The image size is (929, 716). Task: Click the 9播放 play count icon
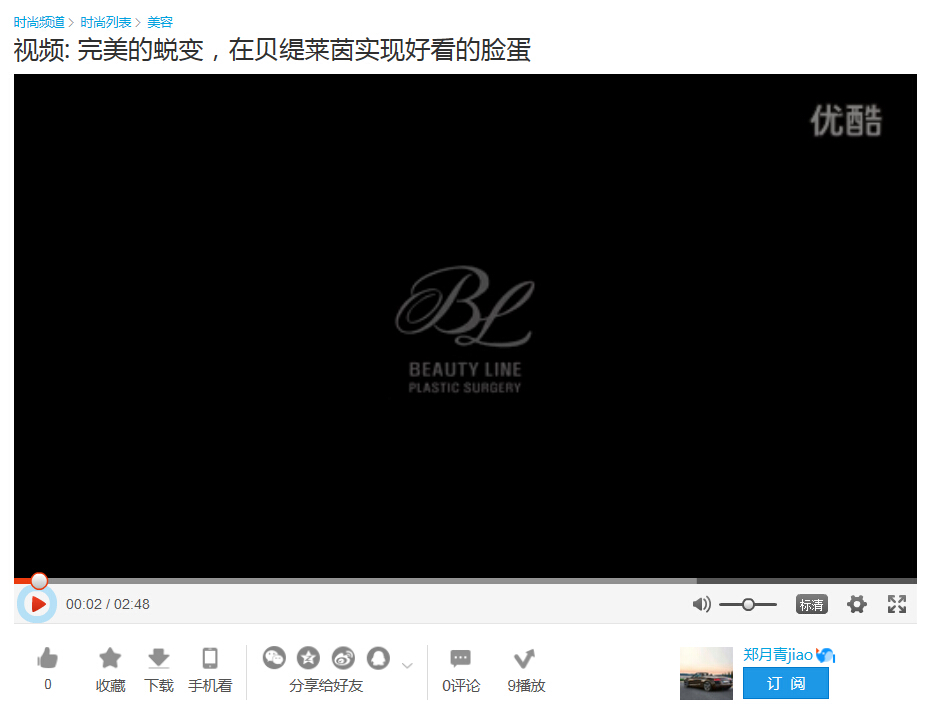click(x=524, y=658)
